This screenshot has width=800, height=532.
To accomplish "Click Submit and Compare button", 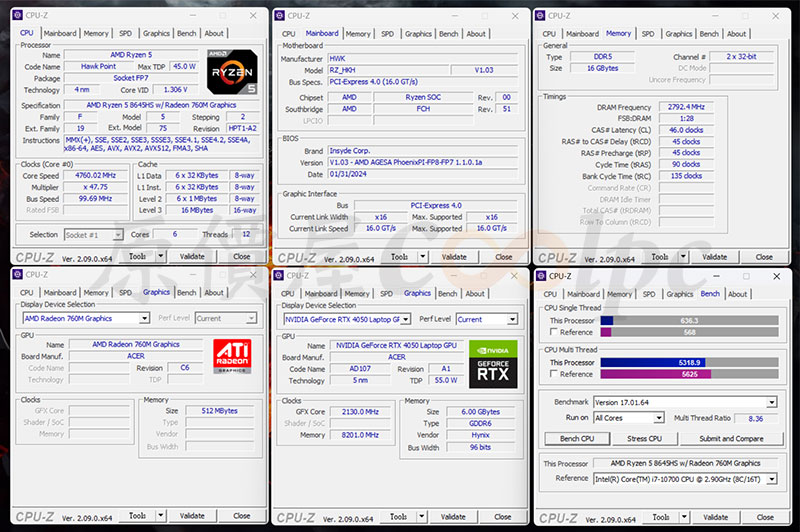I will [x=731, y=439].
